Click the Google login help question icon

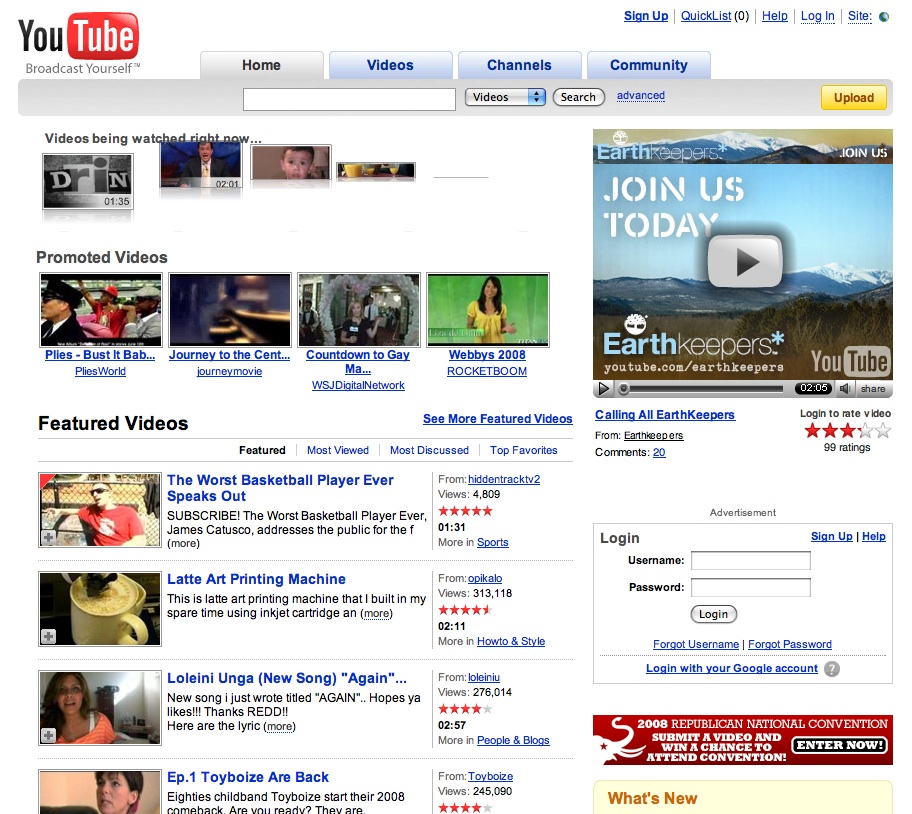[832, 669]
